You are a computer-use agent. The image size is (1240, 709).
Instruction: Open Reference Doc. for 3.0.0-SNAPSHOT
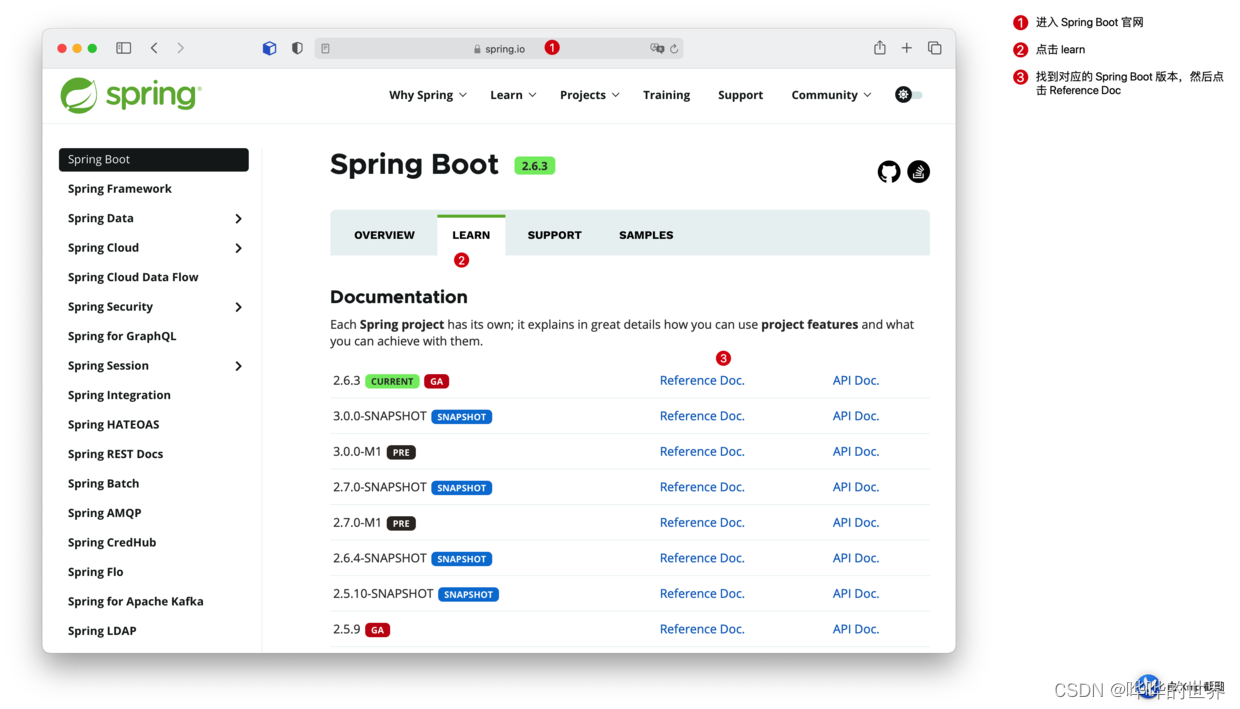click(x=702, y=416)
